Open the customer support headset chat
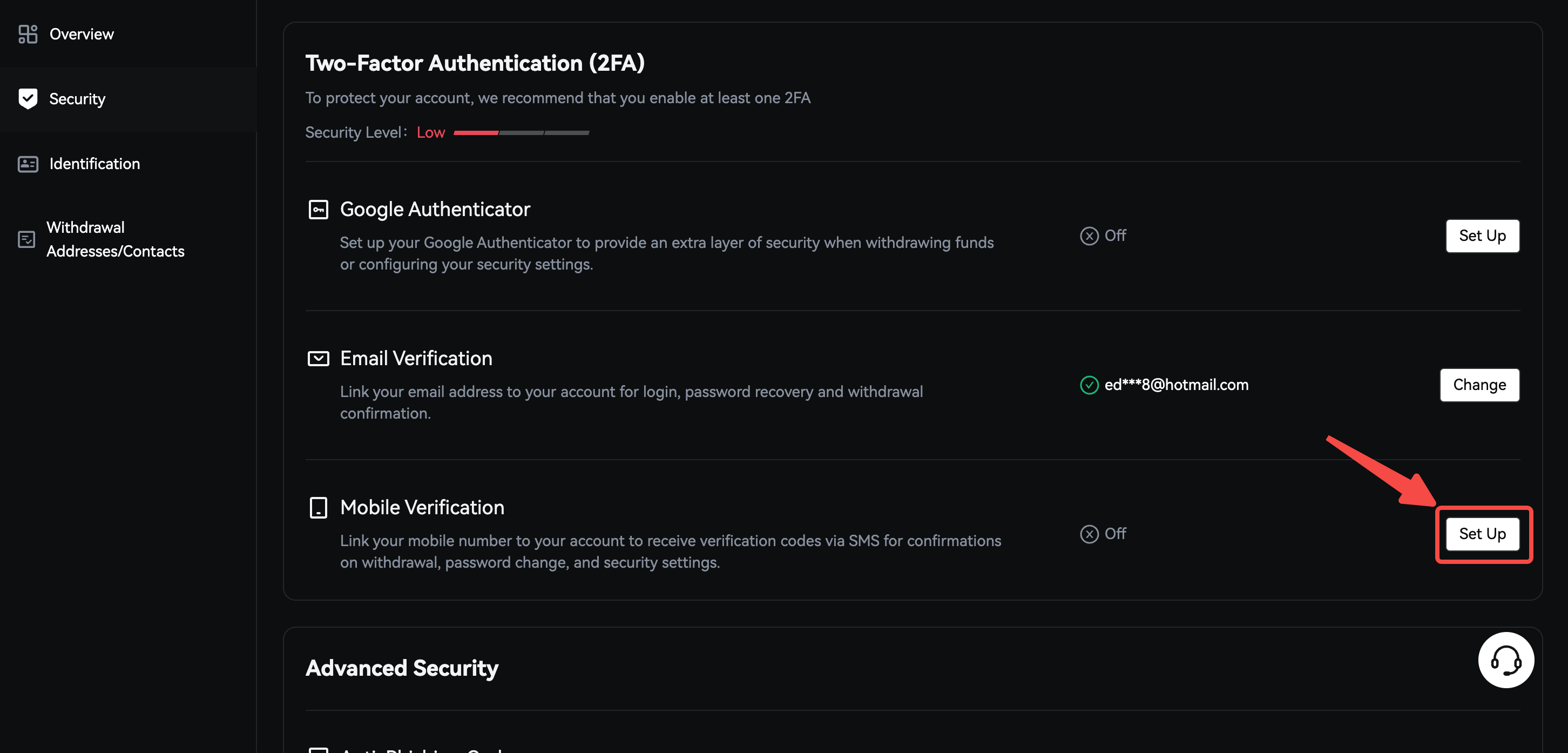 click(x=1505, y=660)
